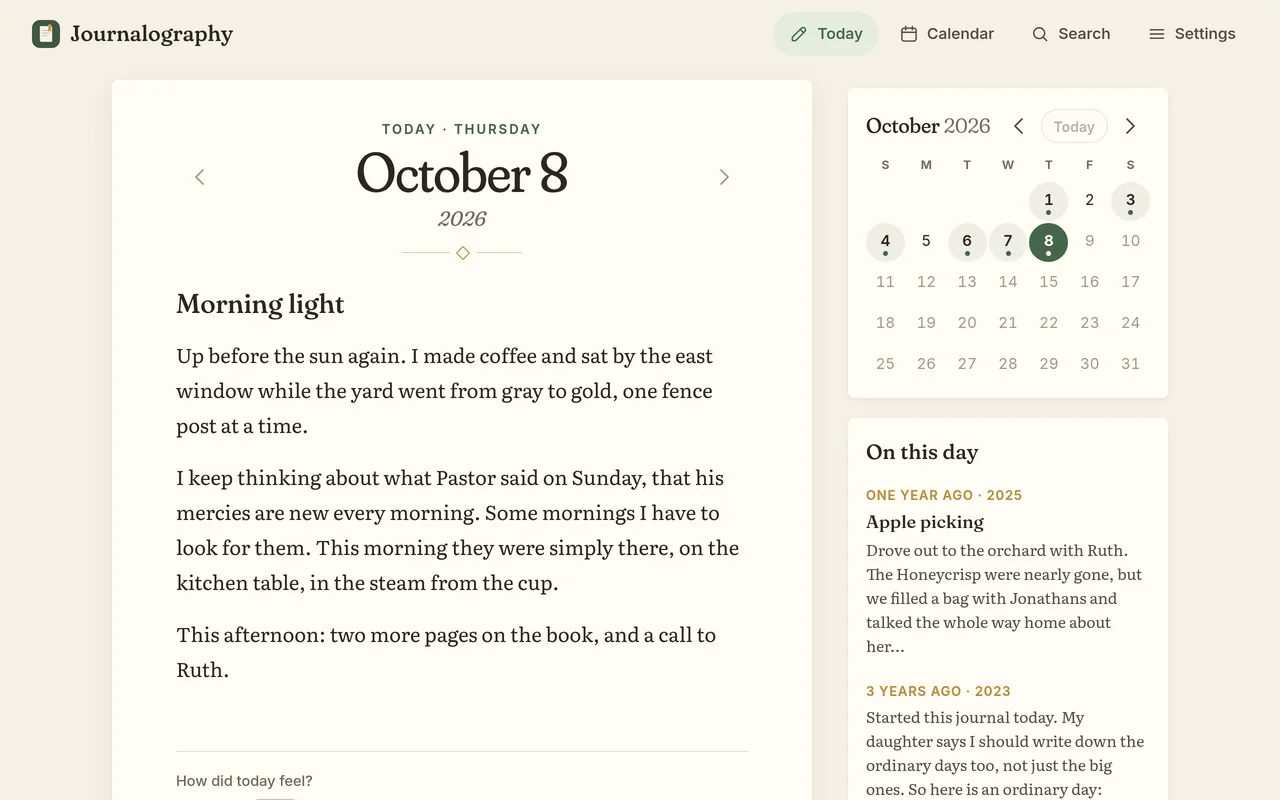
Task: Select October 4 in calendar
Action: [x=885, y=242]
